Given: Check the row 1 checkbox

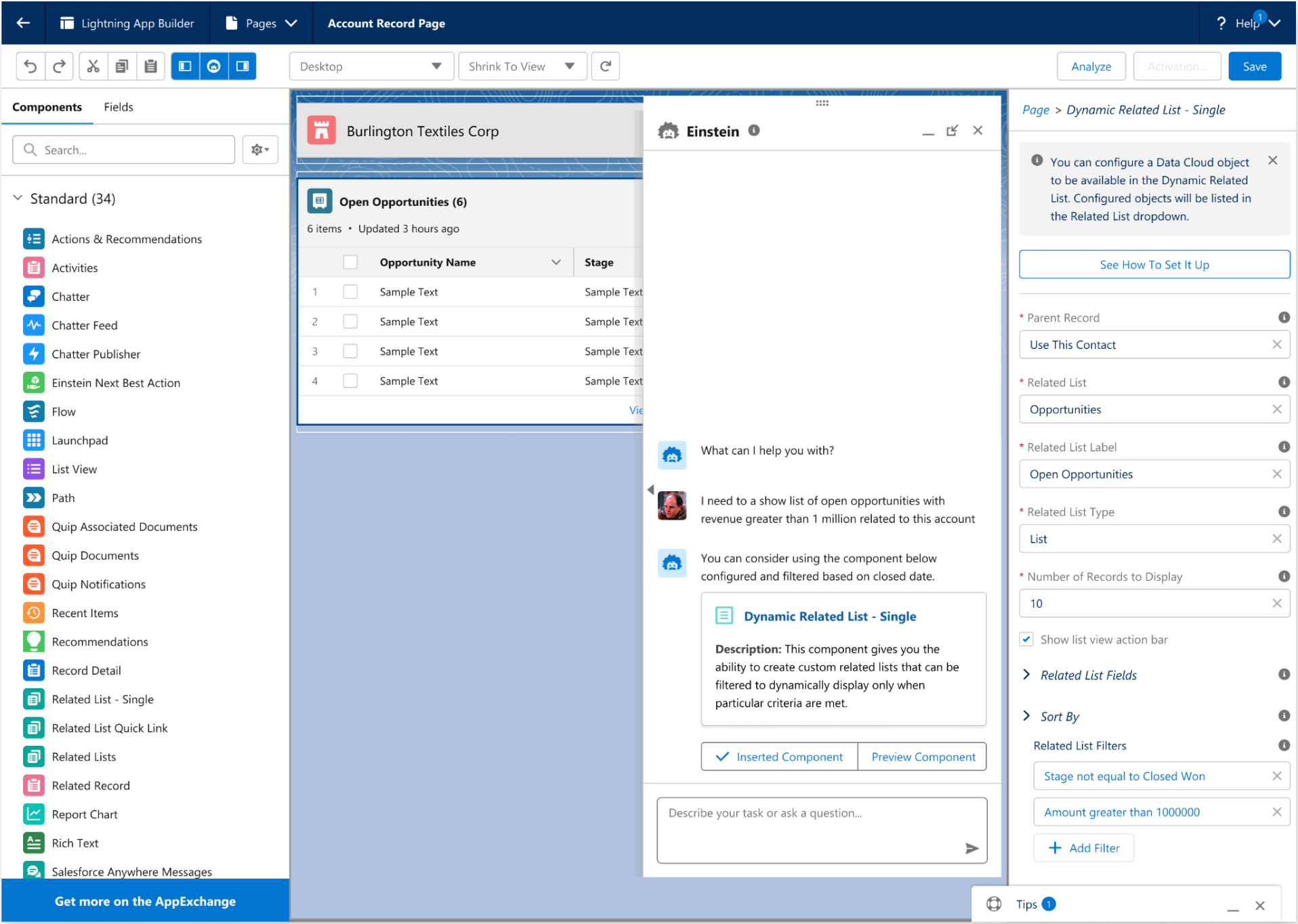Looking at the screenshot, I should click(350, 292).
